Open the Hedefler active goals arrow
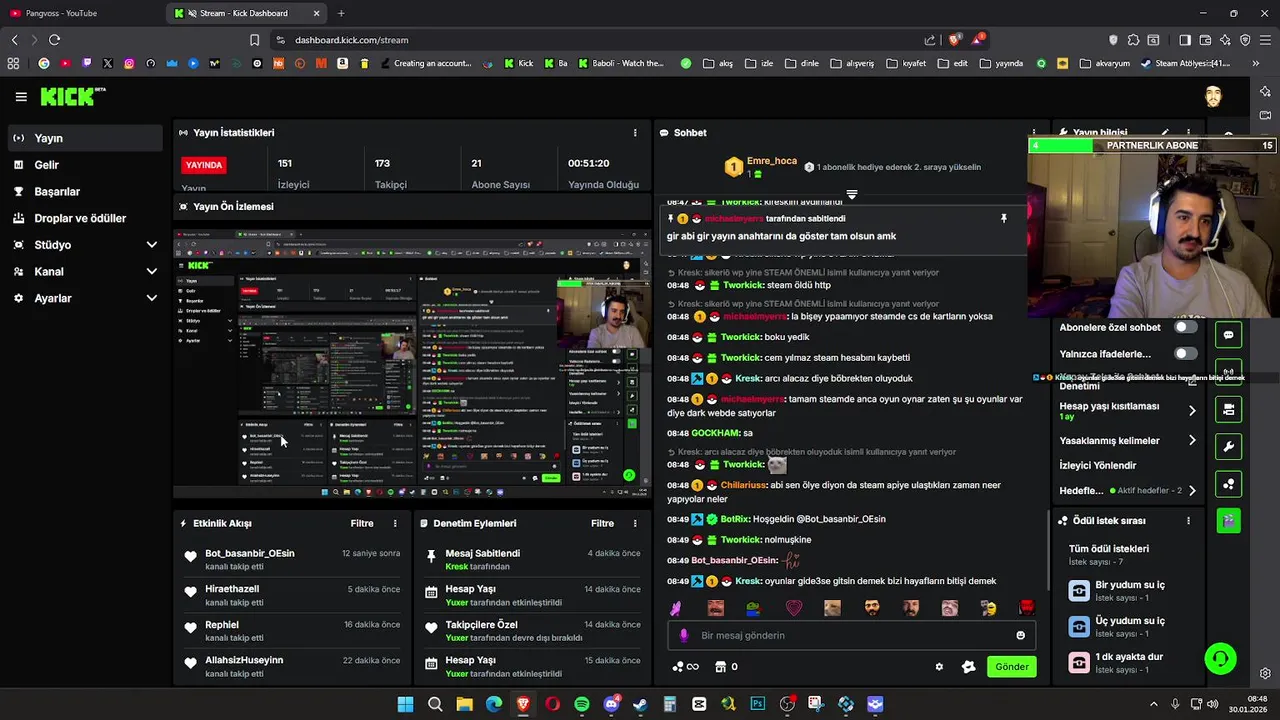This screenshot has height=720, width=1280. (x=1192, y=490)
